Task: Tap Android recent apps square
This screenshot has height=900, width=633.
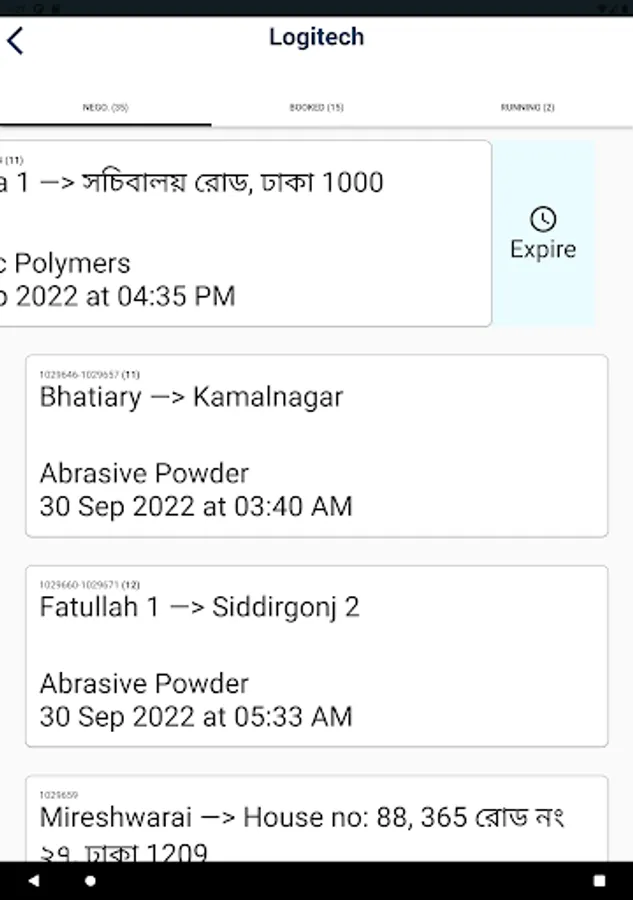Action: click(x=599, y=880)
